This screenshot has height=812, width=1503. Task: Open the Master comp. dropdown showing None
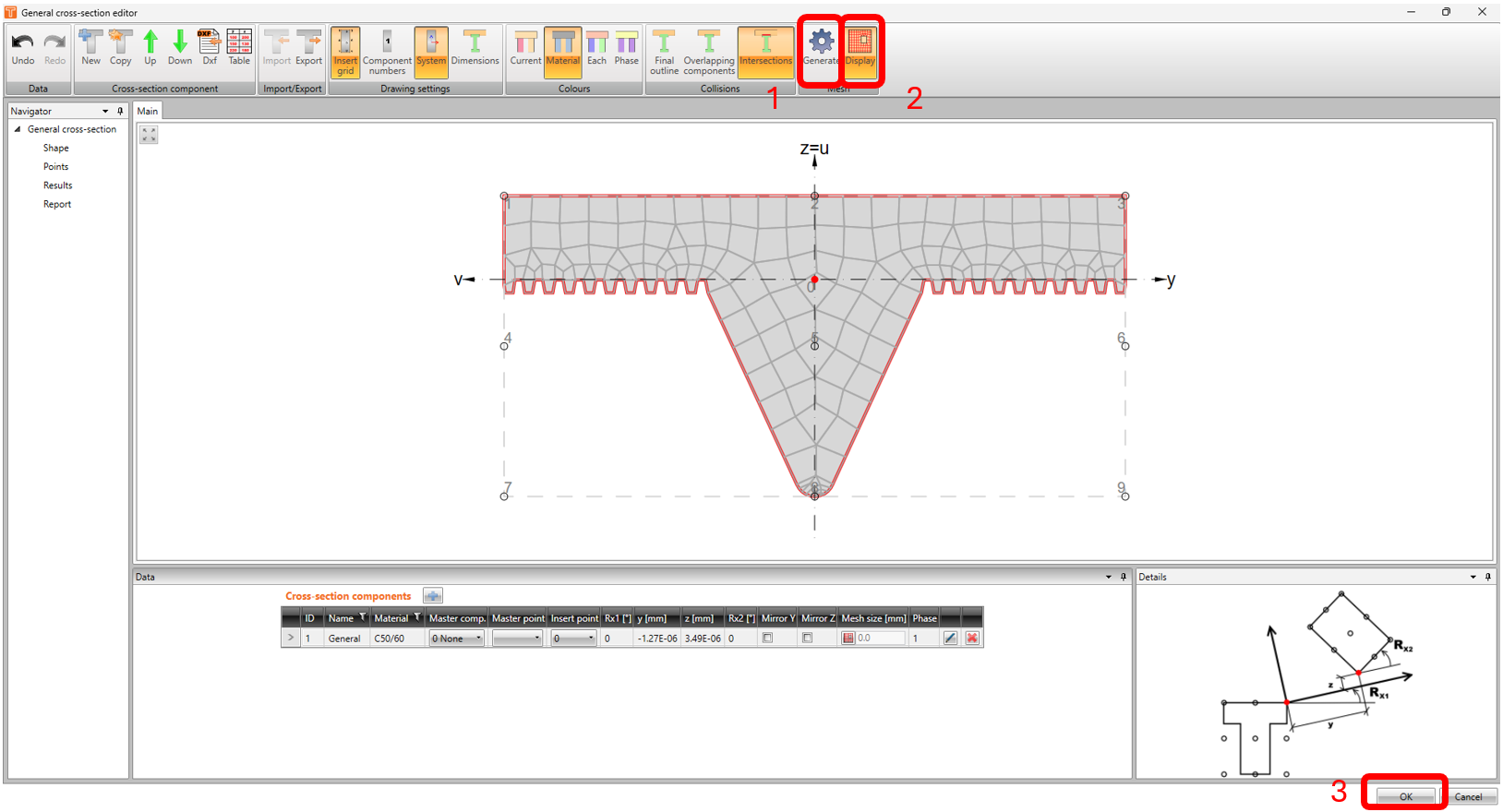[x=457, y=639]
